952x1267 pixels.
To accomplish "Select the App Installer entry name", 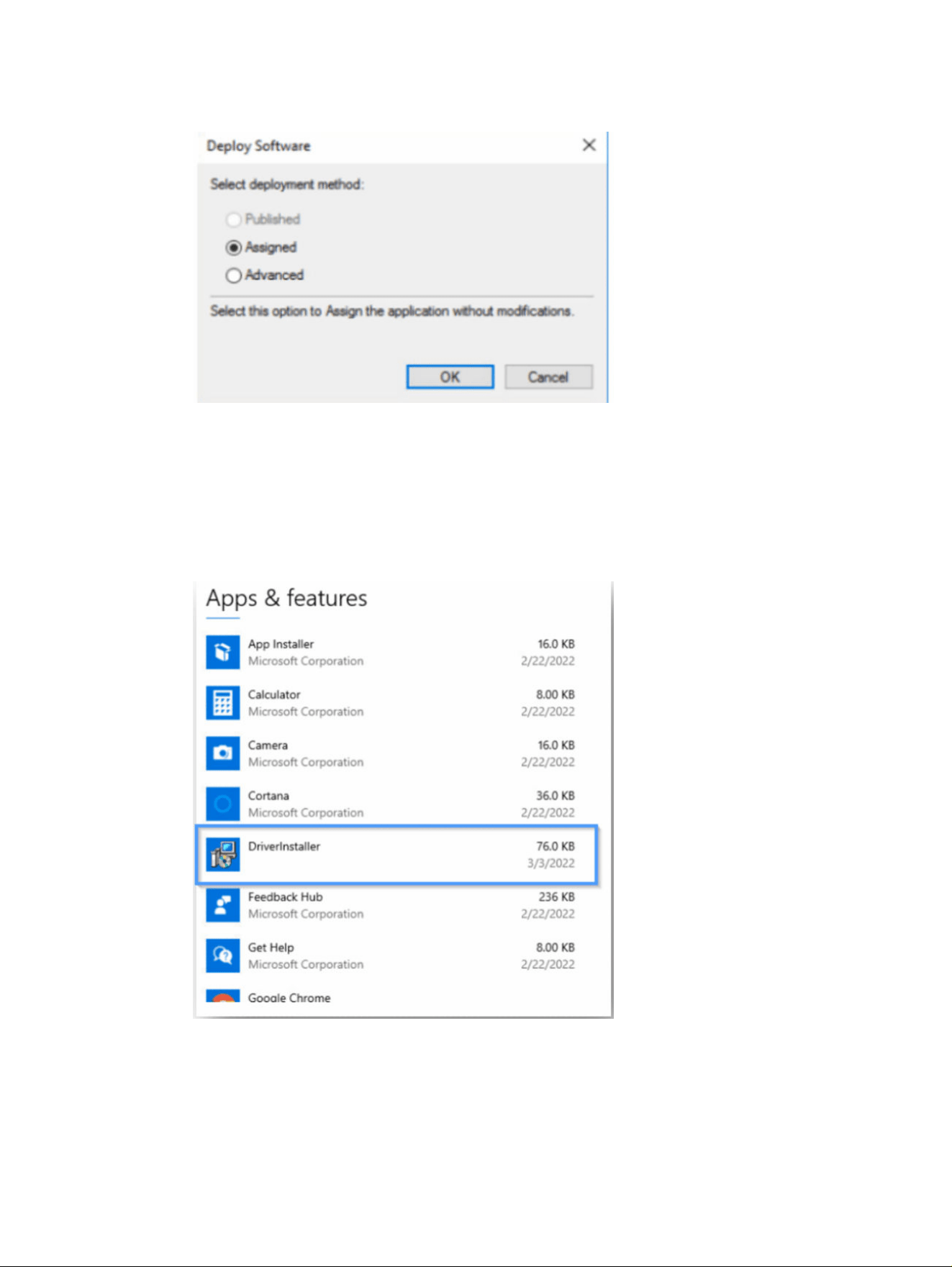I will point(281,644).
